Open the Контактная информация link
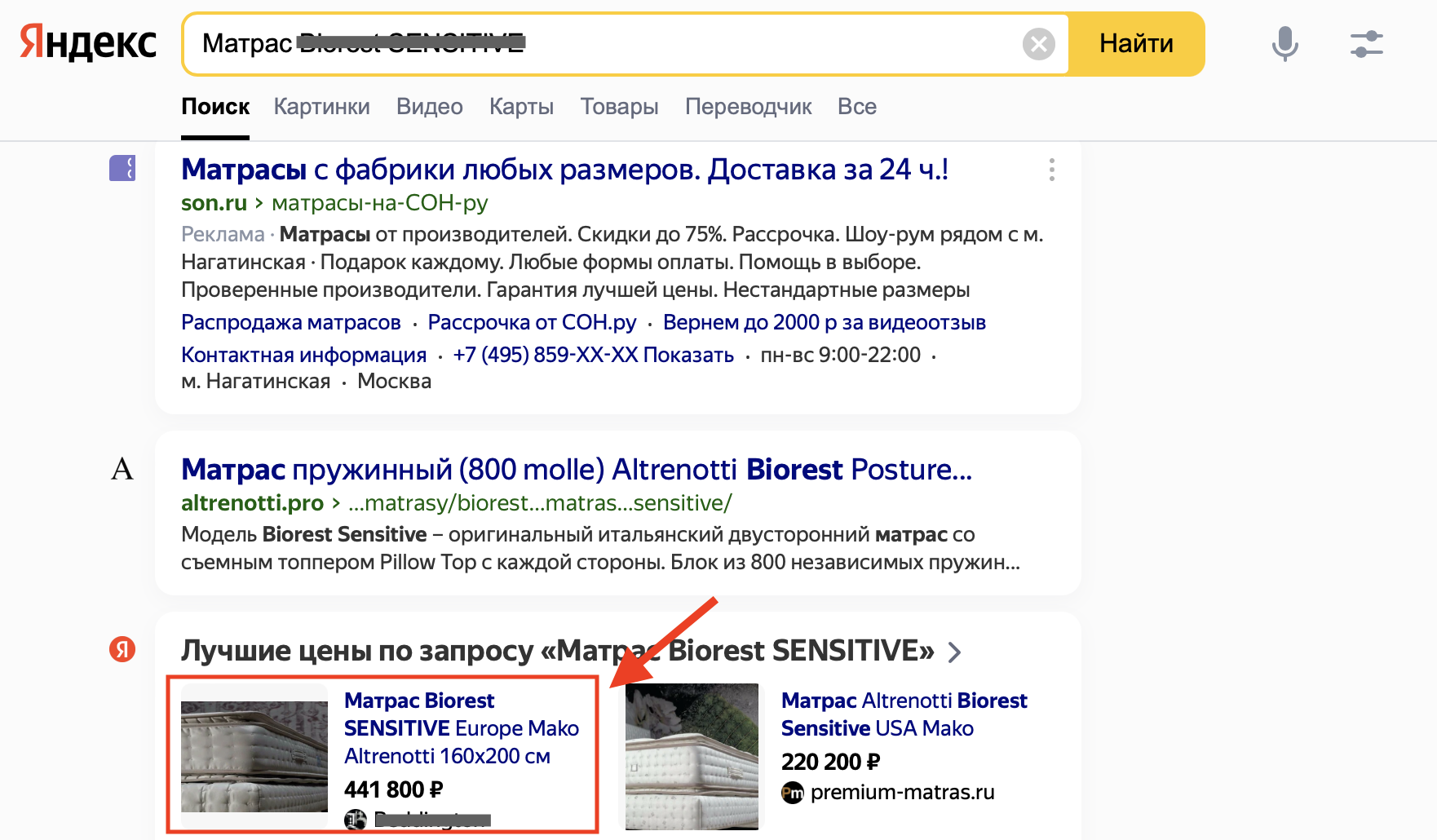Viewport: 1437px width, 840px height. (x=303, y=356)
